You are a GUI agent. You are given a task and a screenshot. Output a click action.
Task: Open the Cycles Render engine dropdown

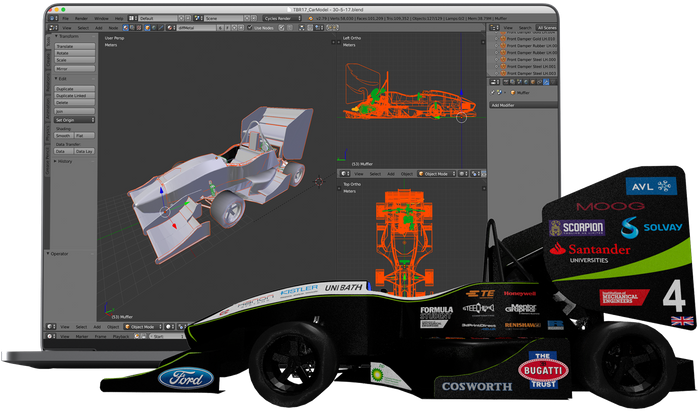click(x=282, y=18)
